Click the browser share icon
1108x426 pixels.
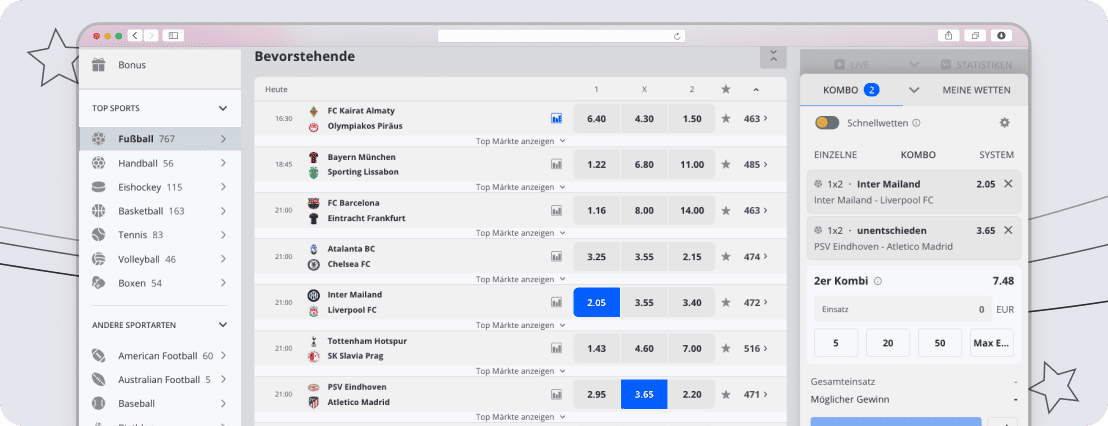coord(948,35)
